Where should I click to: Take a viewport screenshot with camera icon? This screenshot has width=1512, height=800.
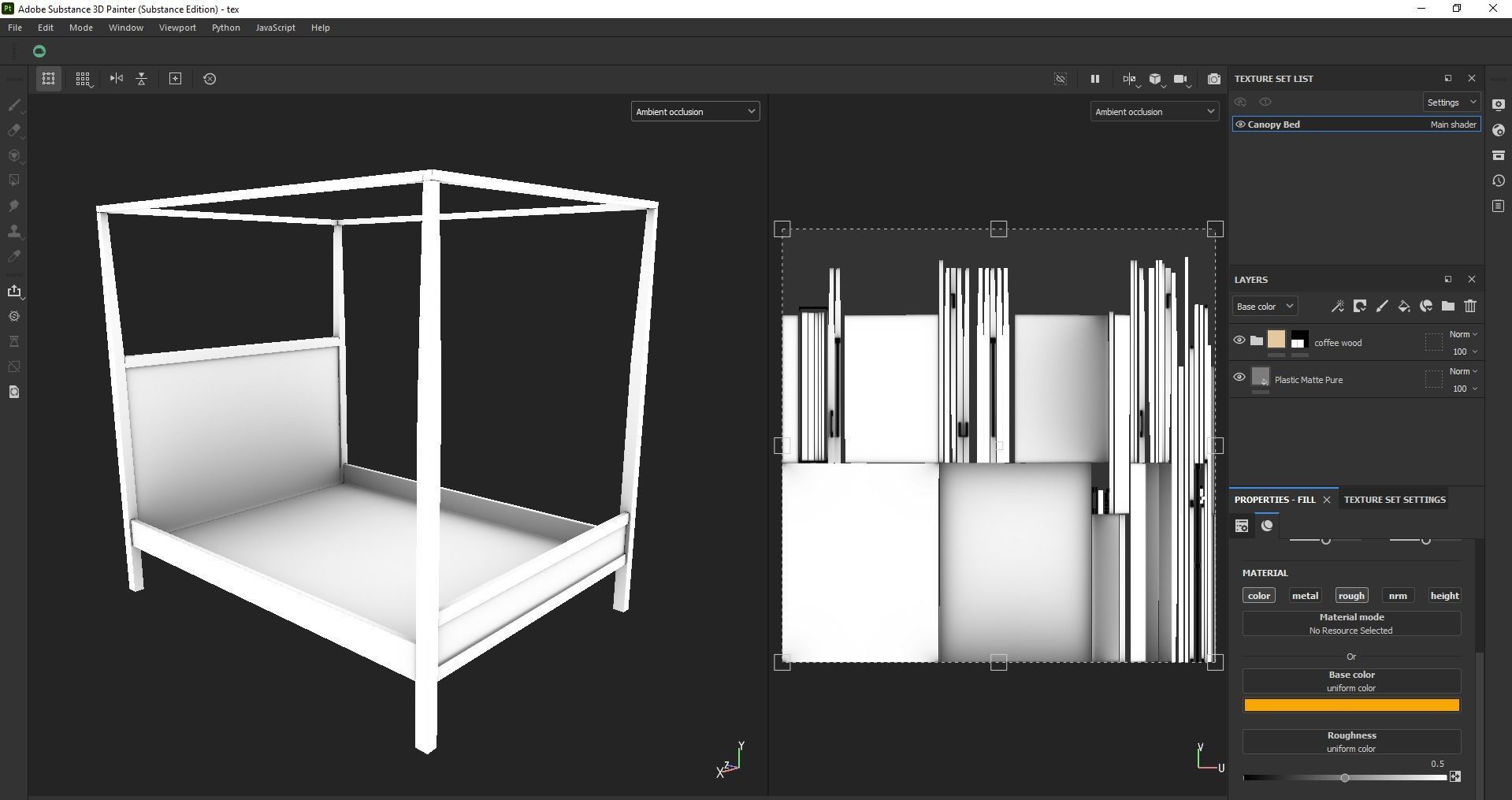coord(1214,79)
